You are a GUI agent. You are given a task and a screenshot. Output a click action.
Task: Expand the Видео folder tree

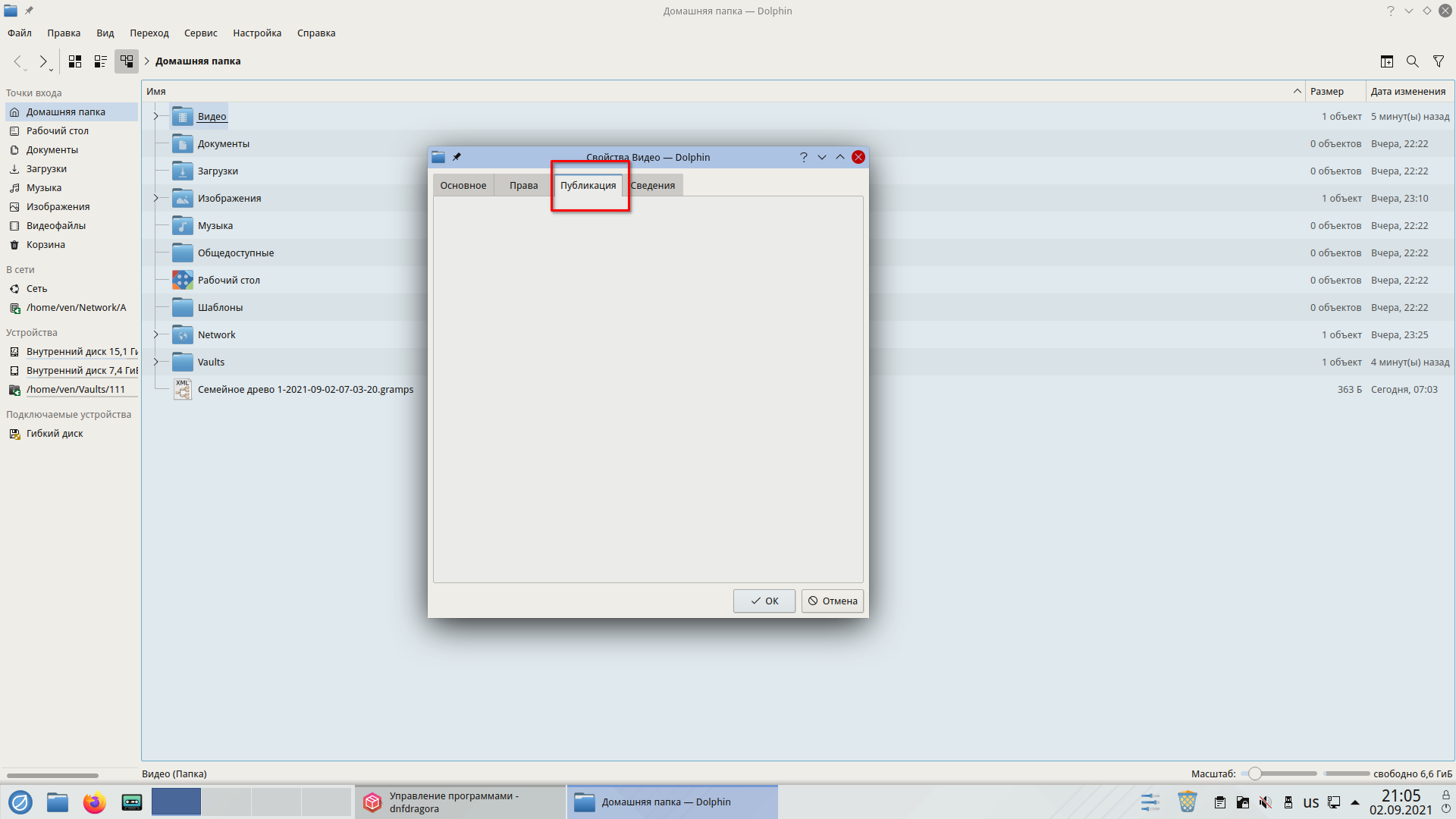point(155,116)
